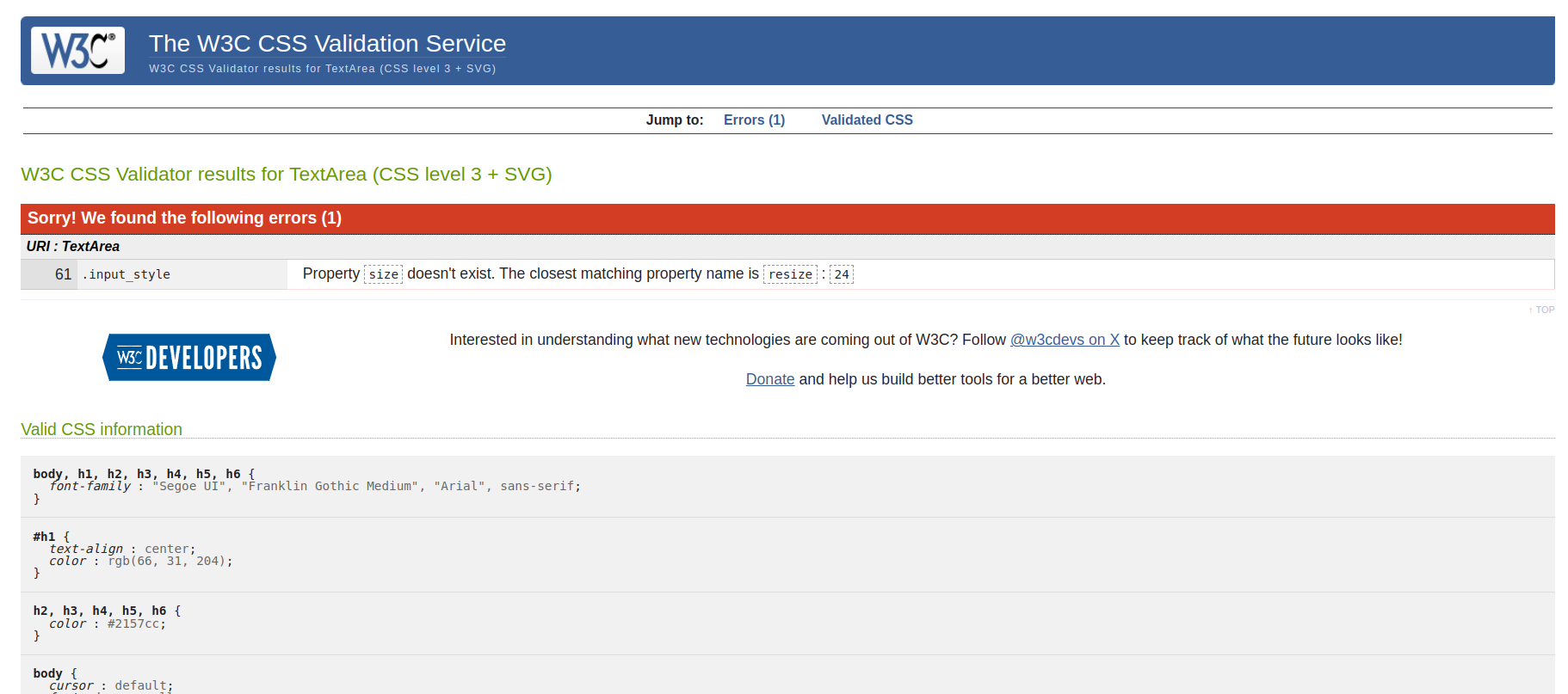1568x694 pixels.
Task: Click the rgb(66, 31, 204) color value
Action: tap(166, 562)
